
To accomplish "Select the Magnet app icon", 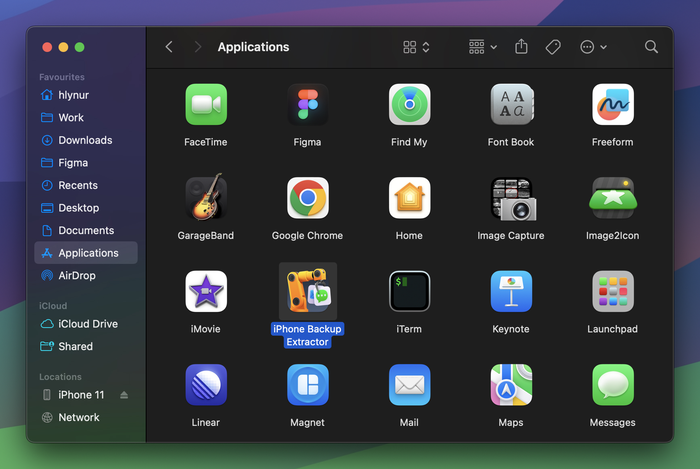I will (x=308, y=385).
